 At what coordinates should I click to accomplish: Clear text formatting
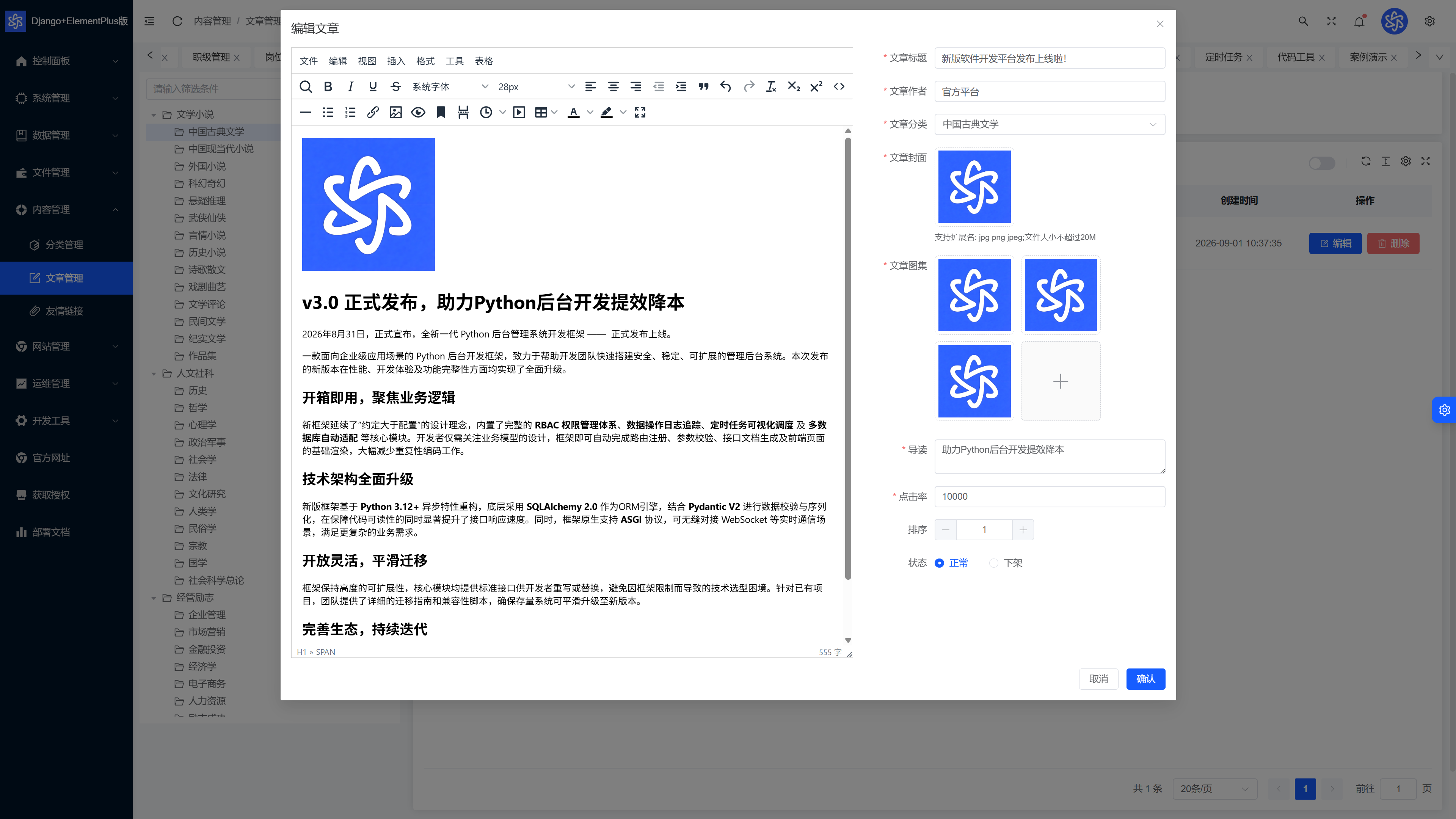pyautogui.click(x=771, y=86)
